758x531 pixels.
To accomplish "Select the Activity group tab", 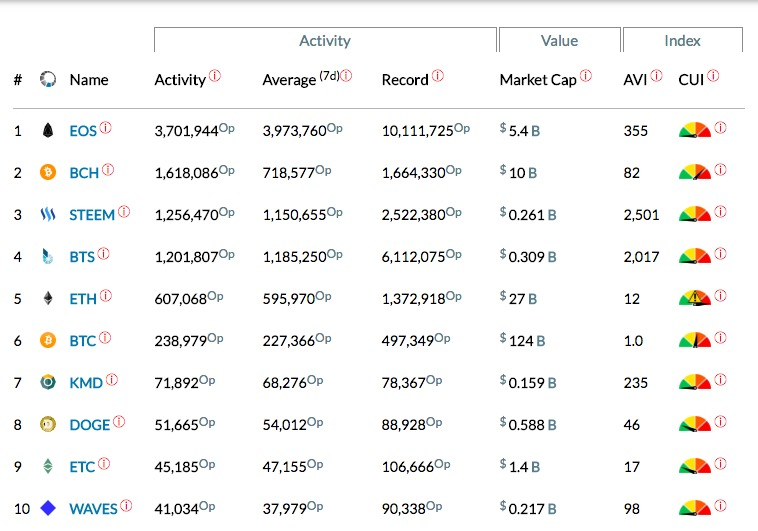I will point(325,40).
